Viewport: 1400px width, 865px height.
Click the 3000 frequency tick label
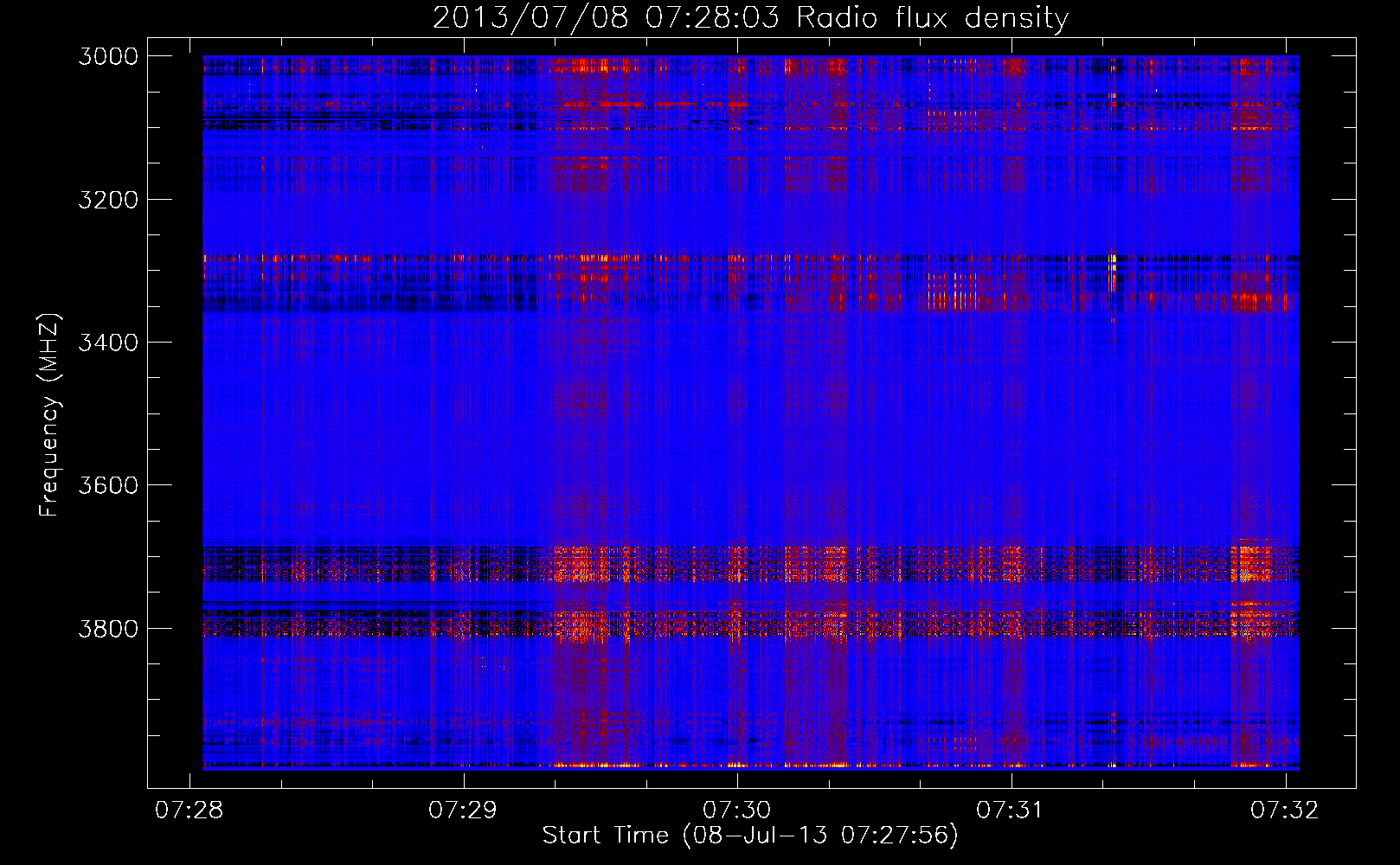click(108, 56)
